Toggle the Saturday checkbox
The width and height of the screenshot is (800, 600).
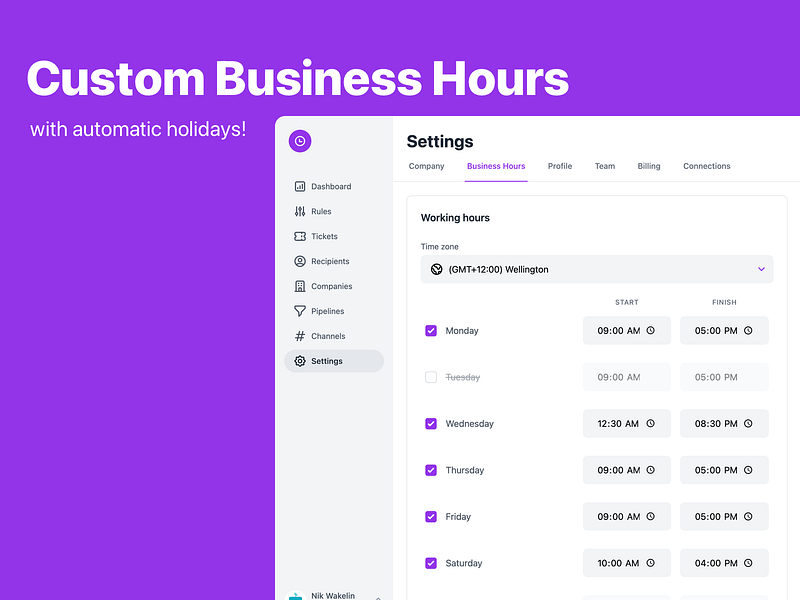pos(431,563)
